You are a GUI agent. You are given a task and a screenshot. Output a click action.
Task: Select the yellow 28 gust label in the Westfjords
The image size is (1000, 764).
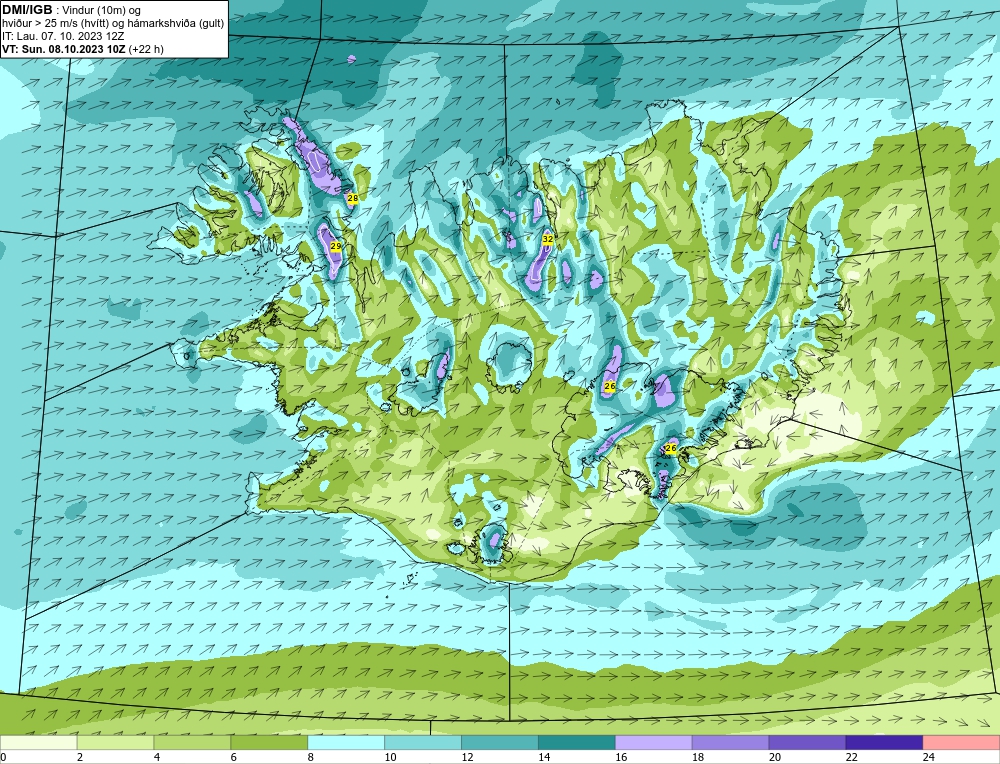pyautogui.click(x=353, y=198)
